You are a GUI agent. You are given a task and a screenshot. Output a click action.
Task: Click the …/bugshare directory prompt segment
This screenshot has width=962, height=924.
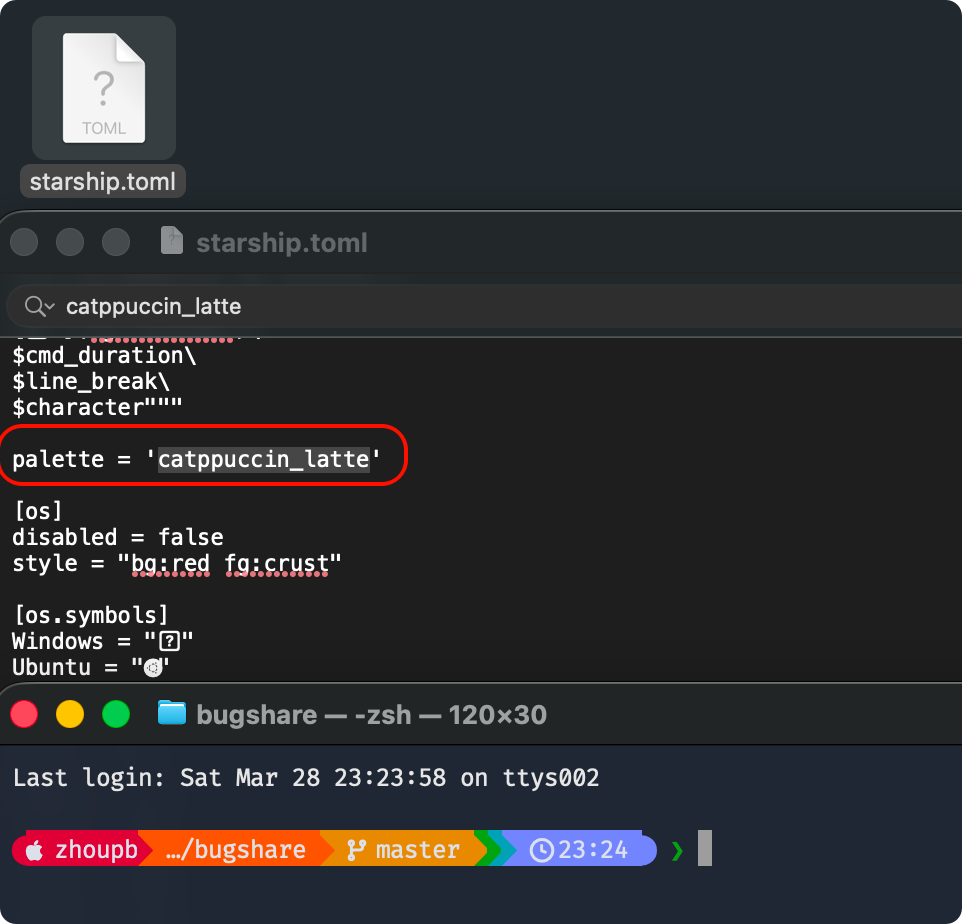point(237,851)
